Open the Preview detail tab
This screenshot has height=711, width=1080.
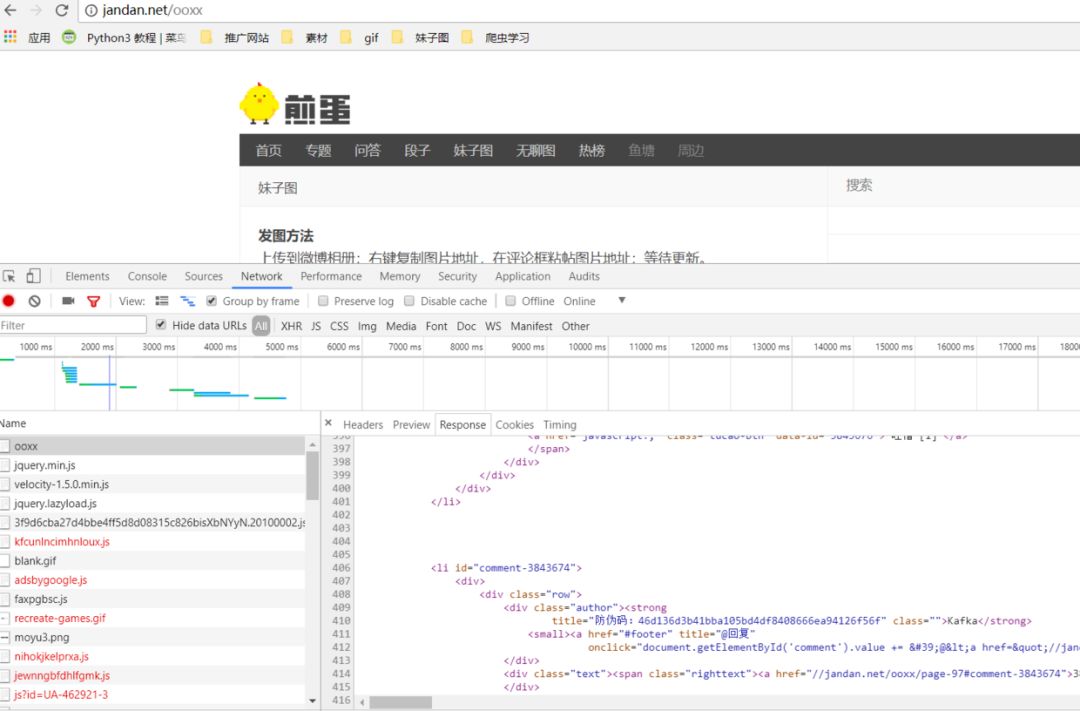tap(411, 425)
